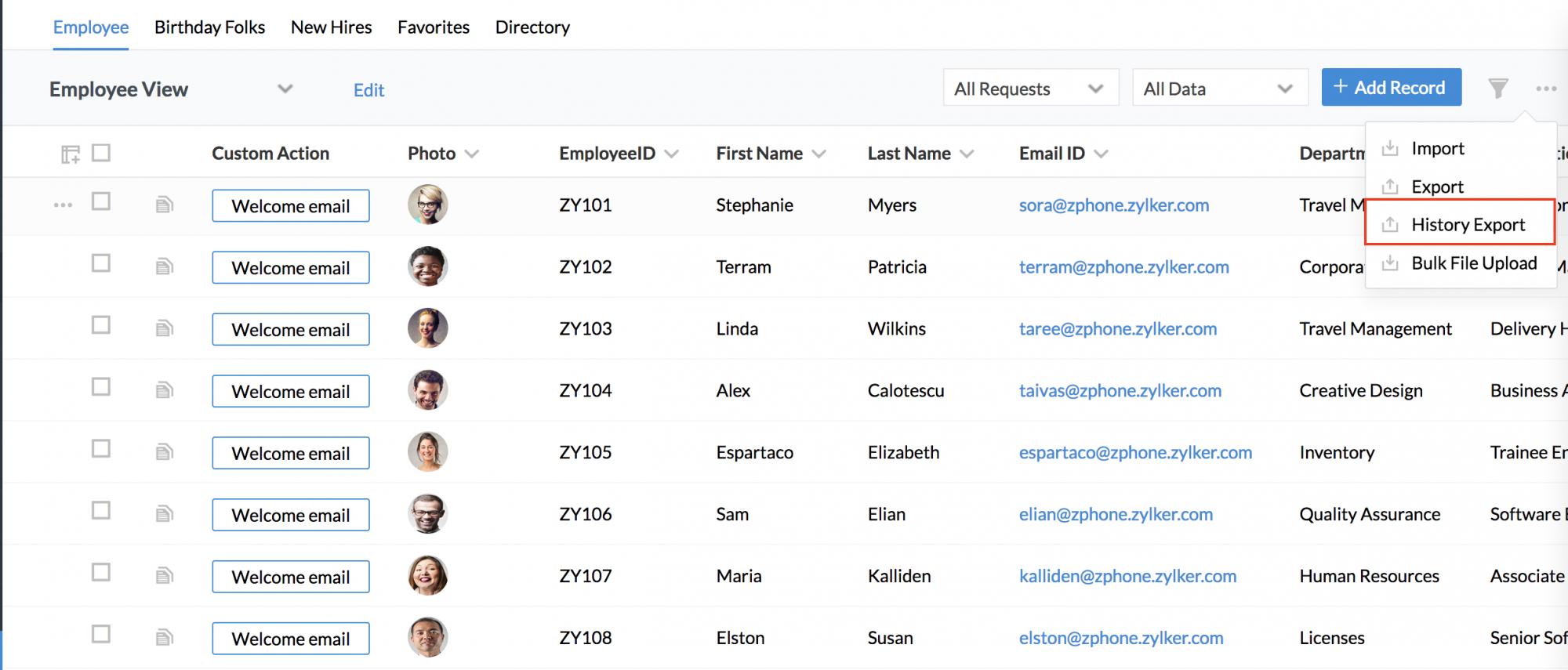Click Alex Calotescu's profile photo
Viewport: 1568px width, 670px height.
pos(428,390)
